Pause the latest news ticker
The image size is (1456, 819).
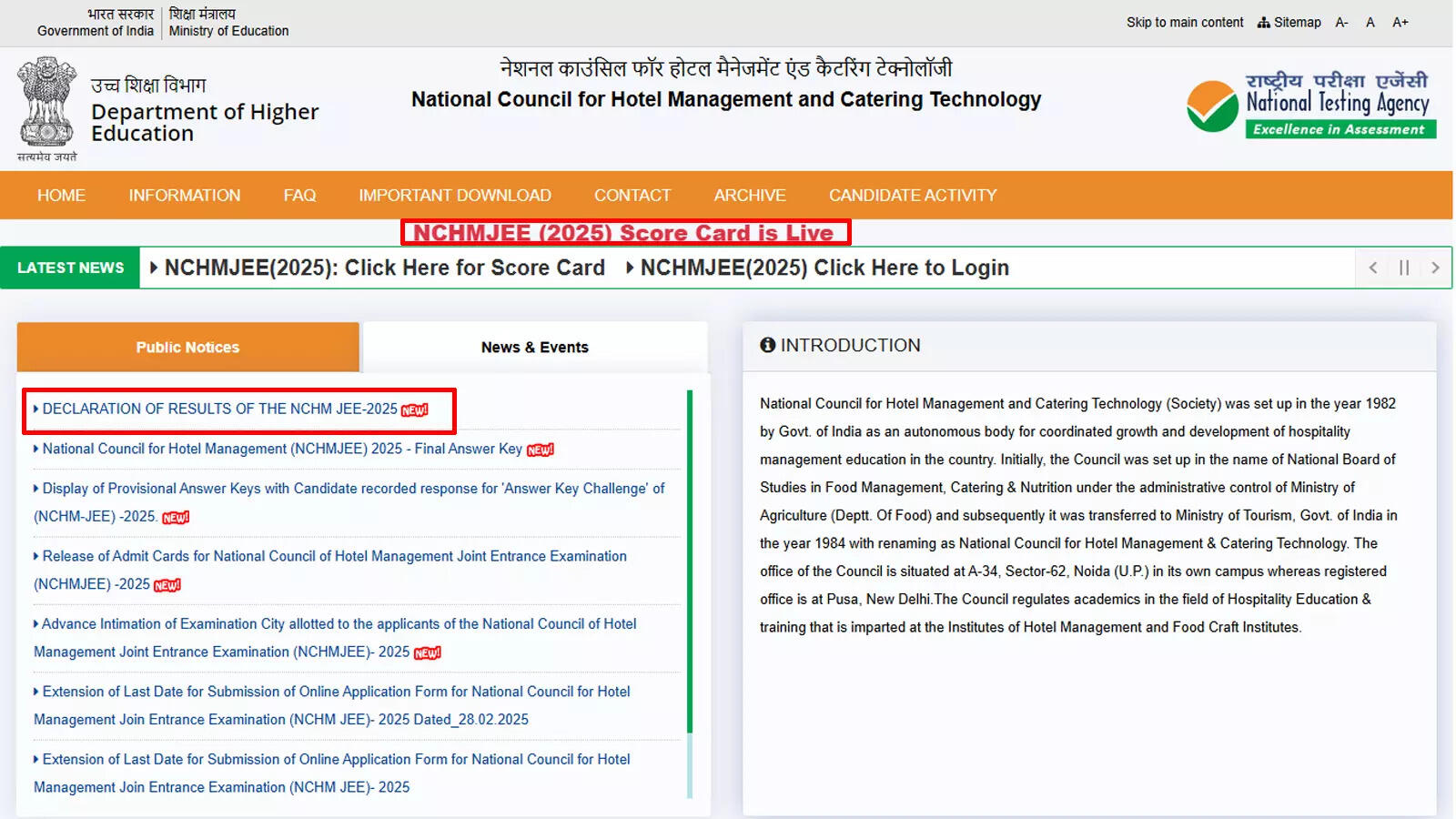(1404, 268)
